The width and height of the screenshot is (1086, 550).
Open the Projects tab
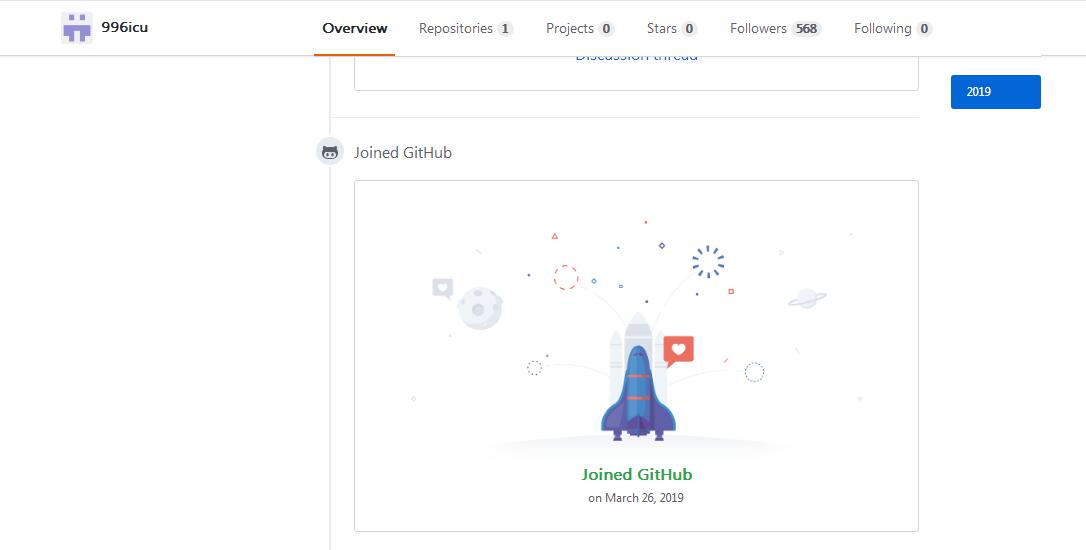coord(580,28)
